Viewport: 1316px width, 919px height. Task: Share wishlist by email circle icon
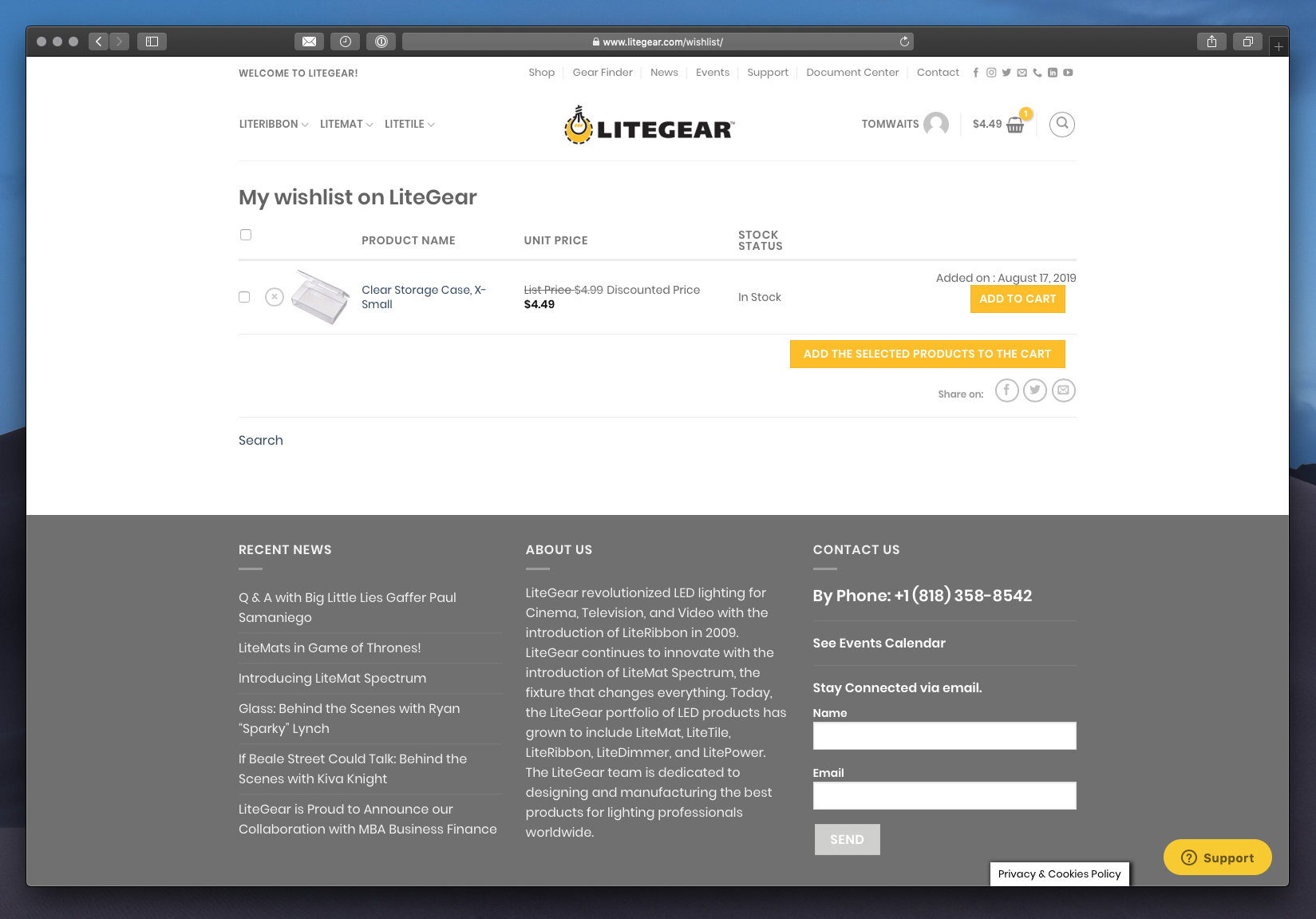[1064, 390]
